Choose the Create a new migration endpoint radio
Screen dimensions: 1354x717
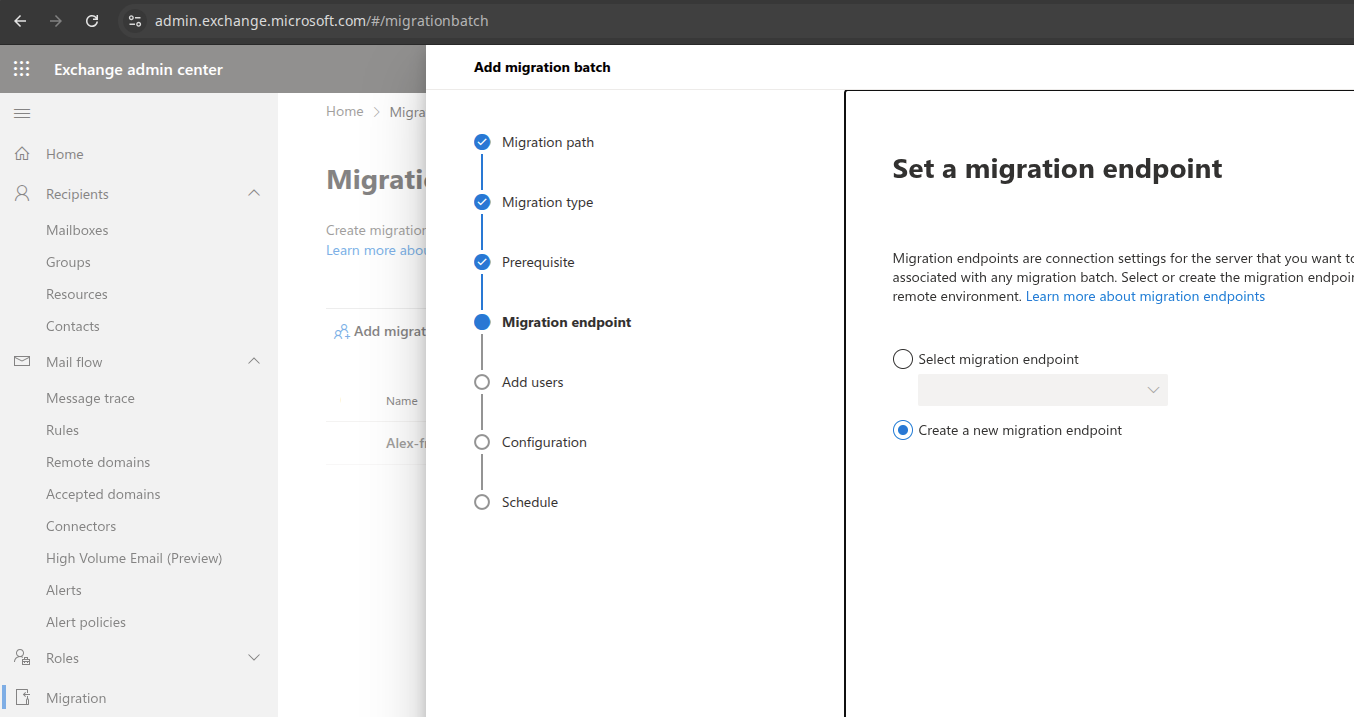(903, 430)
